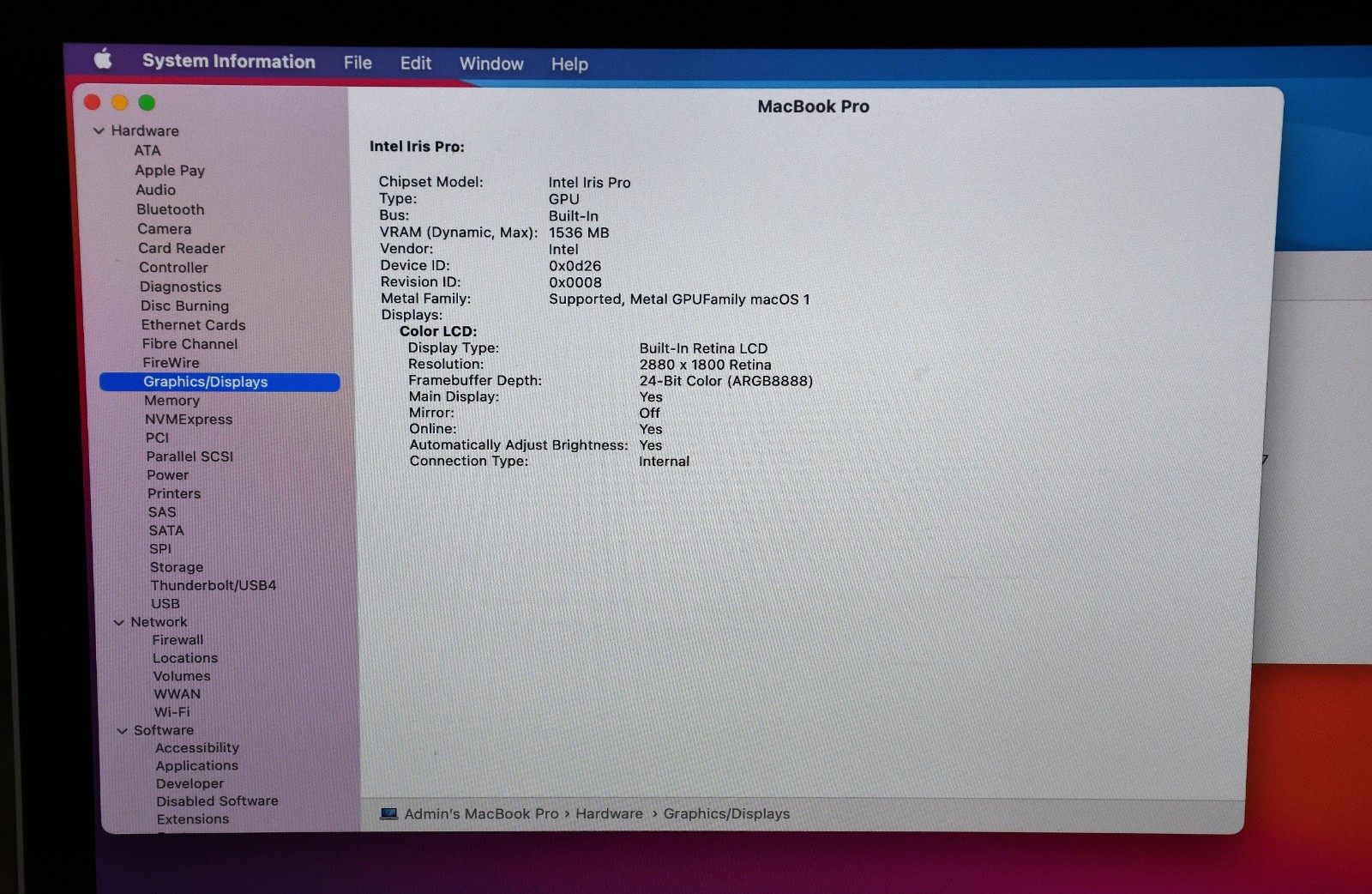
Task: Select Storage in the sidebar
Action: click(177, 567)
